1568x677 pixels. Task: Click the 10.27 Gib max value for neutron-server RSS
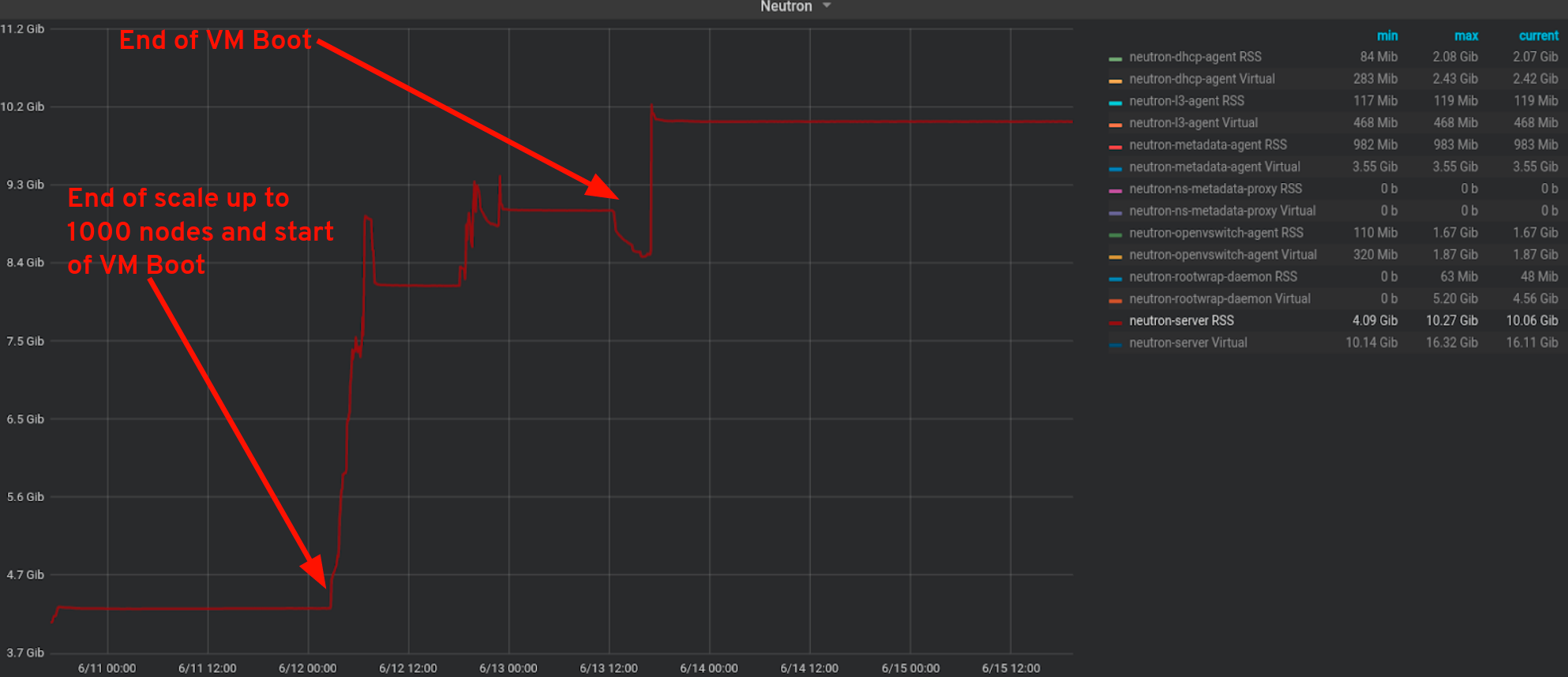[1452, 321]
